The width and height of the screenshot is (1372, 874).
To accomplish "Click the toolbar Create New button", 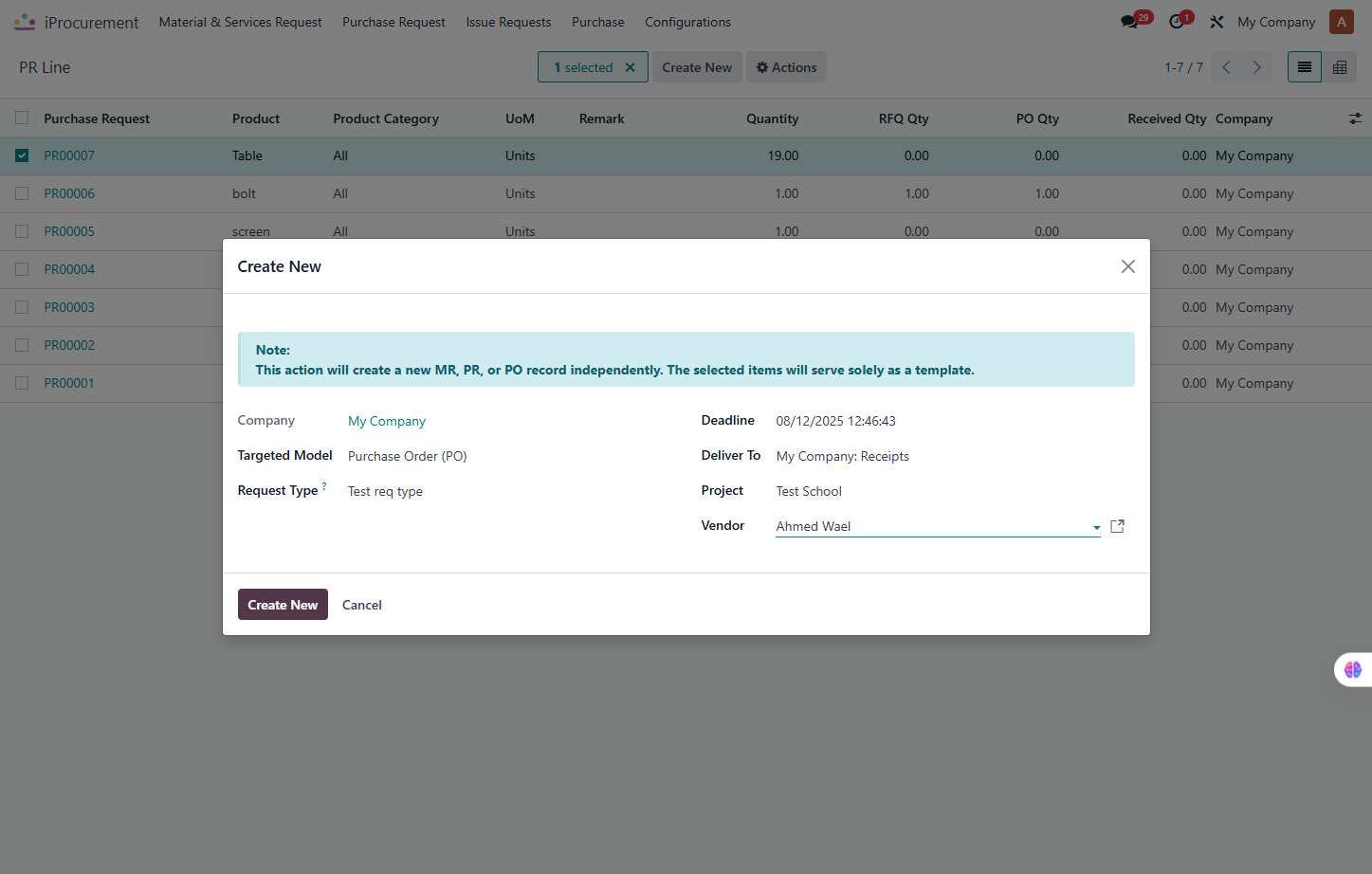I will 697,67.
